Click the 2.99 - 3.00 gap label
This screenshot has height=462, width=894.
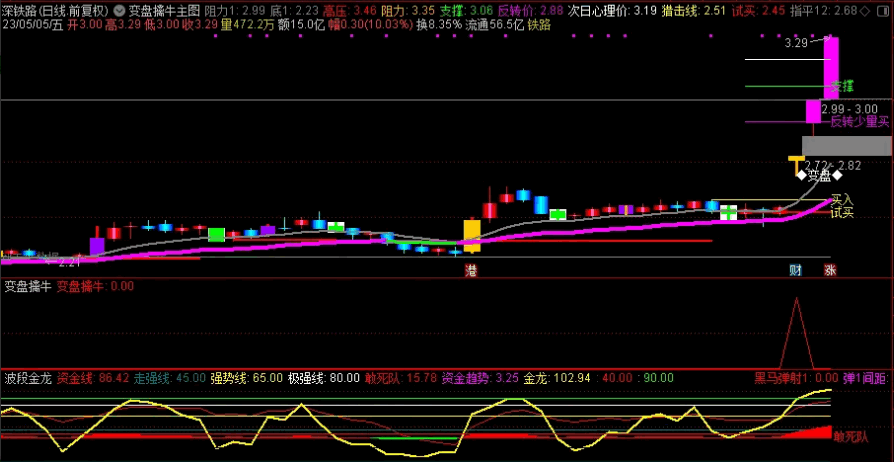click(850, 109)
